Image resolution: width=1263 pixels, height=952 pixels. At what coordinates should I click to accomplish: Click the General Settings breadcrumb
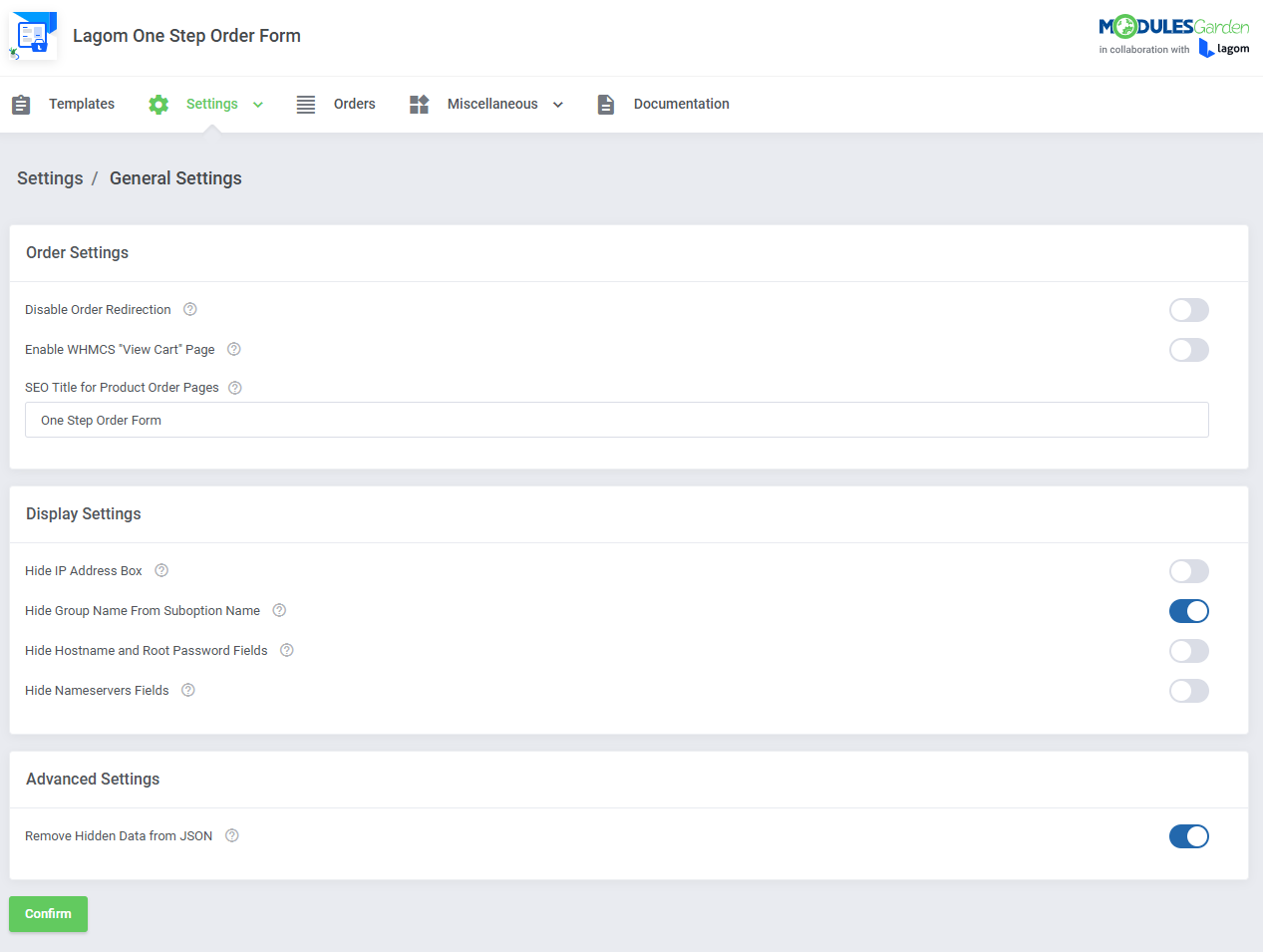175,178
